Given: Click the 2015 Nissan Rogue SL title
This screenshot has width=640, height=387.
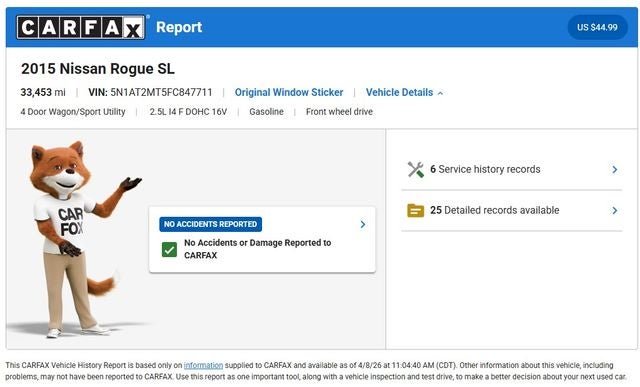Looking at the screenshot, I should [x=98, y=69].
